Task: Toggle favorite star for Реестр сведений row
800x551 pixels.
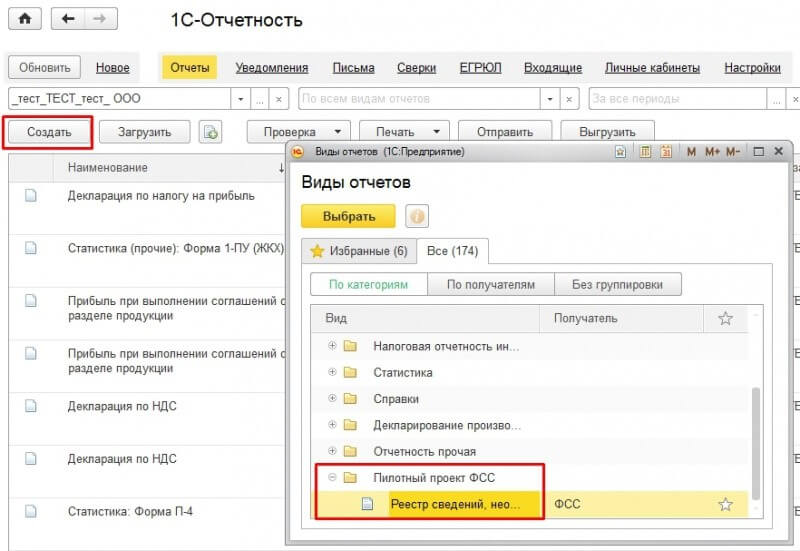Action: 725,505
